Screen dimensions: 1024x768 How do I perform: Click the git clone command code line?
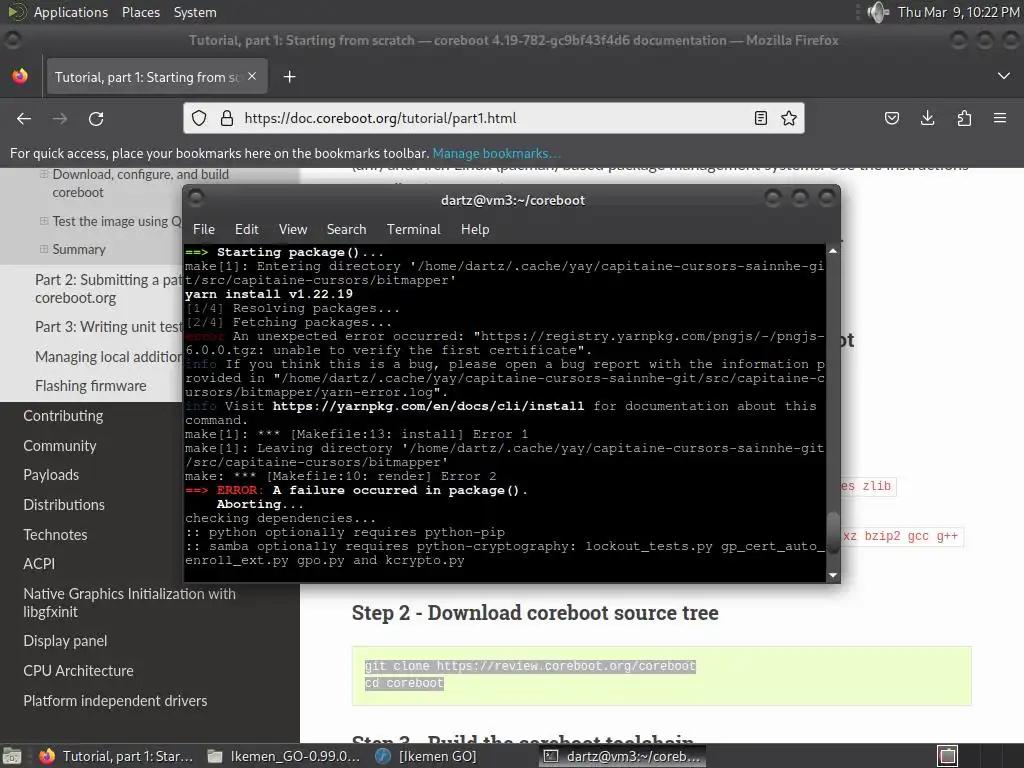click(x=530, y=666)
